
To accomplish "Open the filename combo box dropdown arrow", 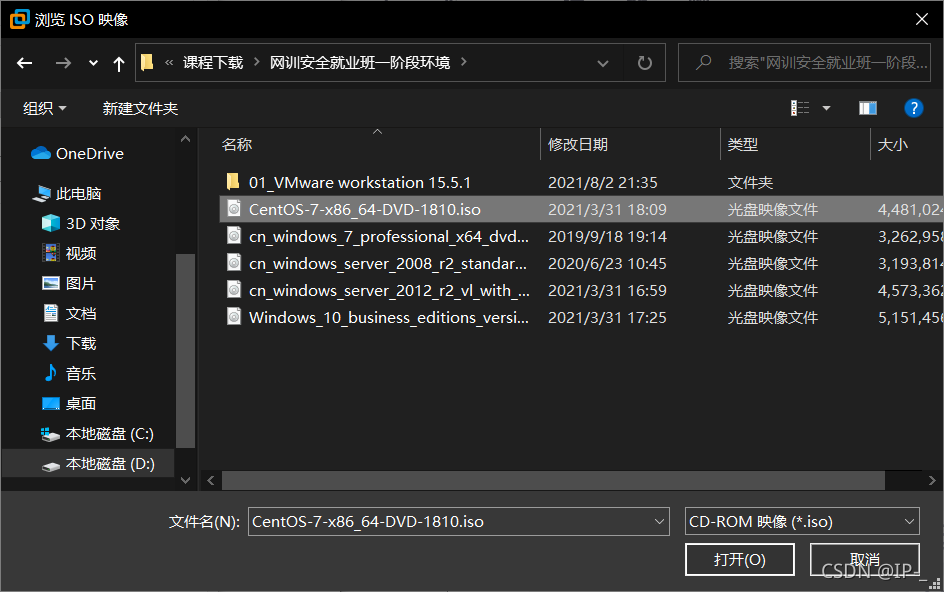I will 659,522.
